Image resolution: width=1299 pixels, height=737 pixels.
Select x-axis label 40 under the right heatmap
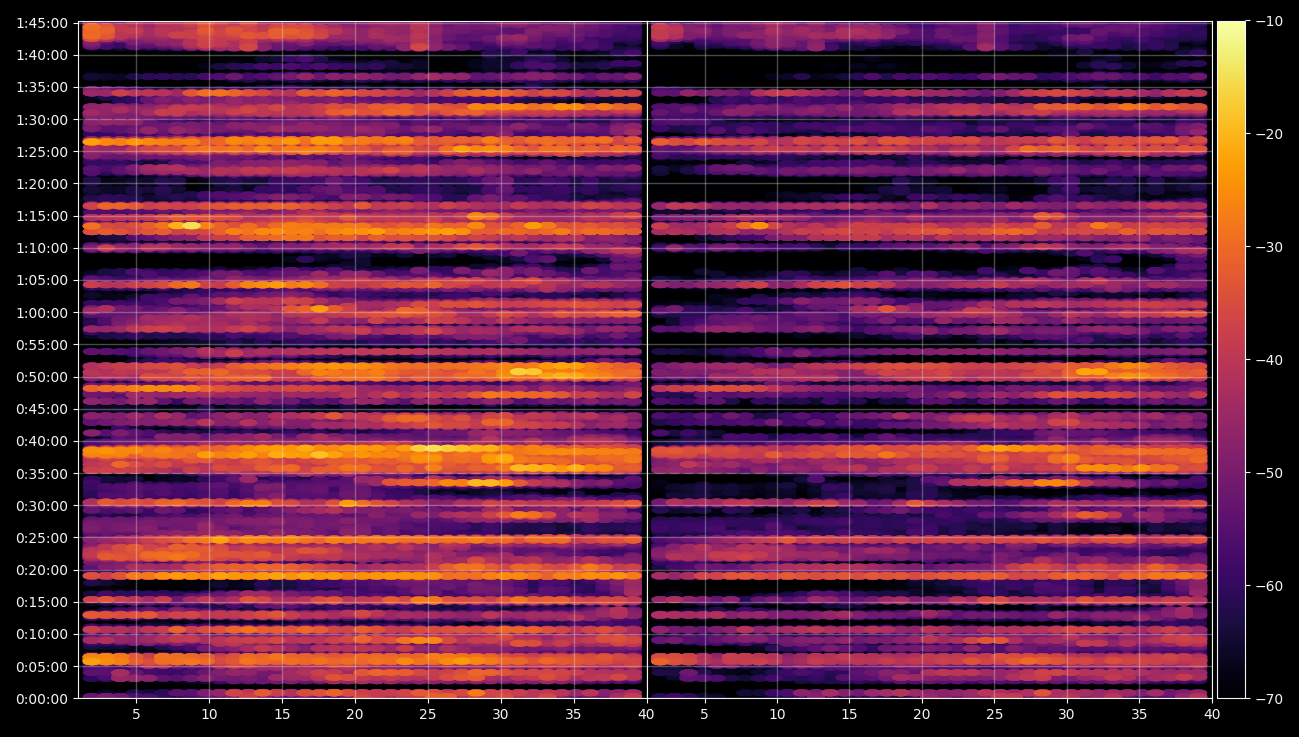coord(1212,715)
